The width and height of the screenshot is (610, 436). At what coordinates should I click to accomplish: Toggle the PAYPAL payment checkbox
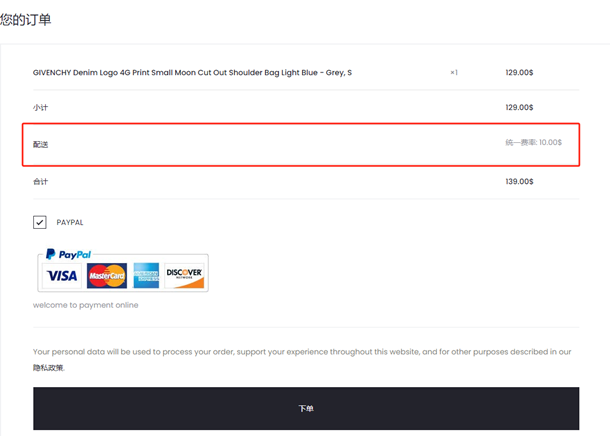click(40, 222)
